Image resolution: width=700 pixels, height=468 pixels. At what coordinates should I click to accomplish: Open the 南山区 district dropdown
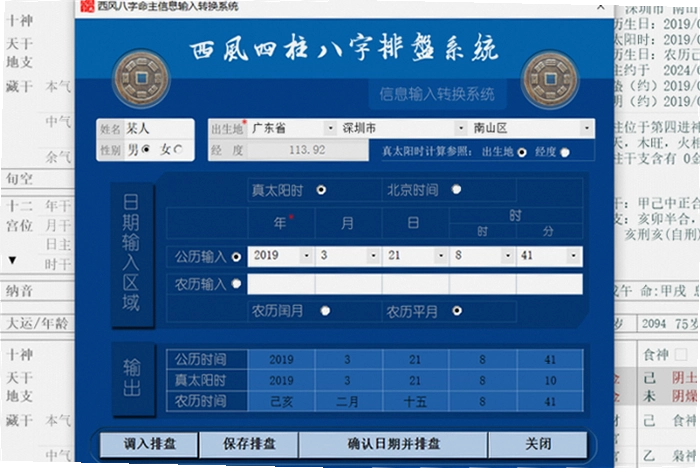click(x=587, y=129)
